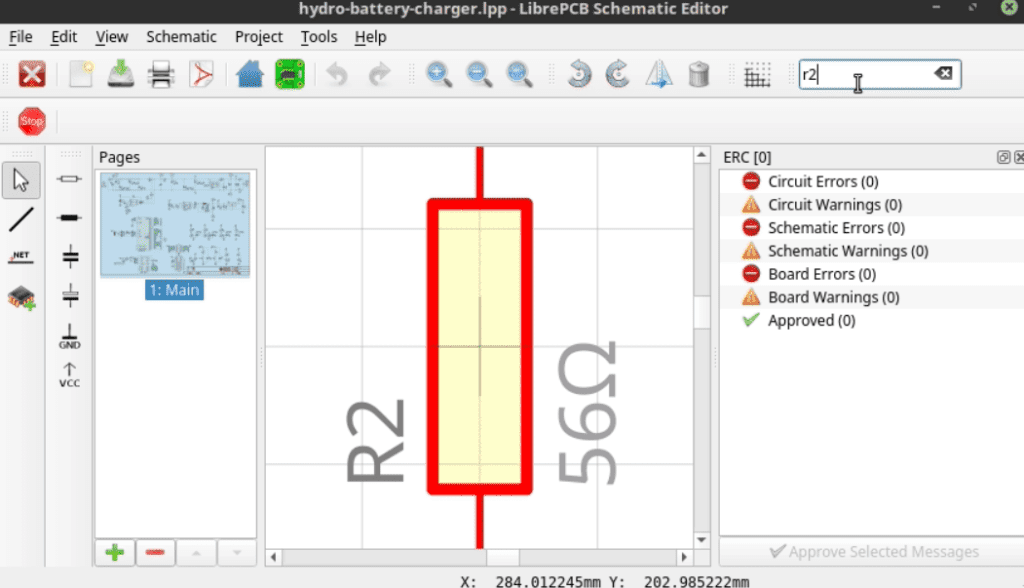Open the board editor from the toolbar
Image resolution: width=1024 pixels, height=588 pixels.
pyautogui.click(x=288, y=74)
